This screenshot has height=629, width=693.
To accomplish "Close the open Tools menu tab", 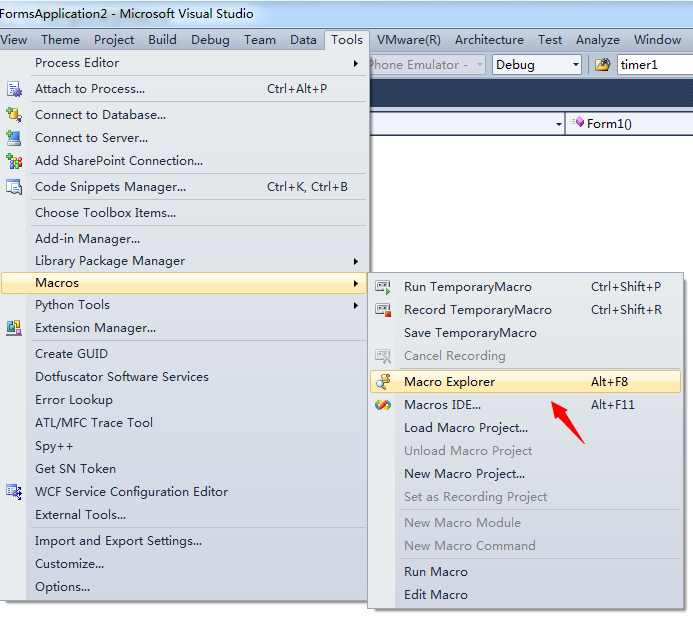I will tap(347, 40).
